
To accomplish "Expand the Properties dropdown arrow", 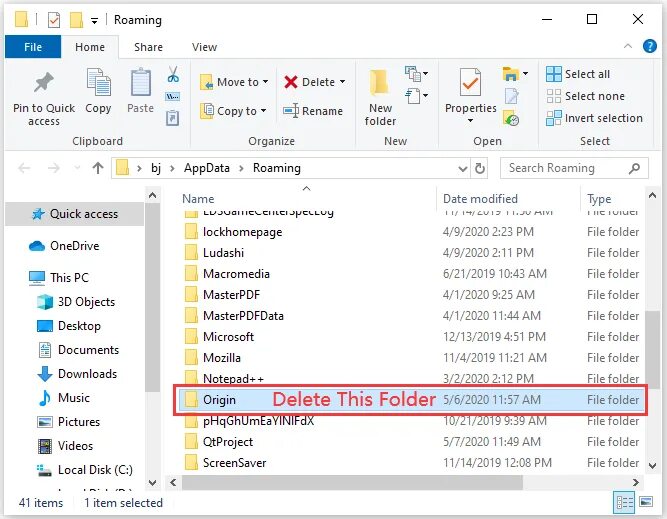I will [470, 120].
